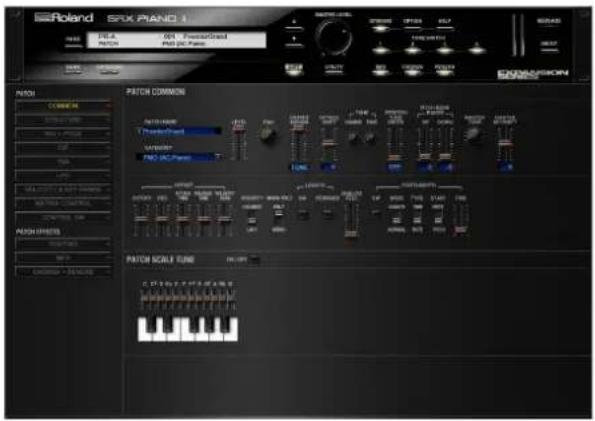The image size is (595, 421).
Task: Toggle the Legato Retrigger button
Action: (327, 214)
